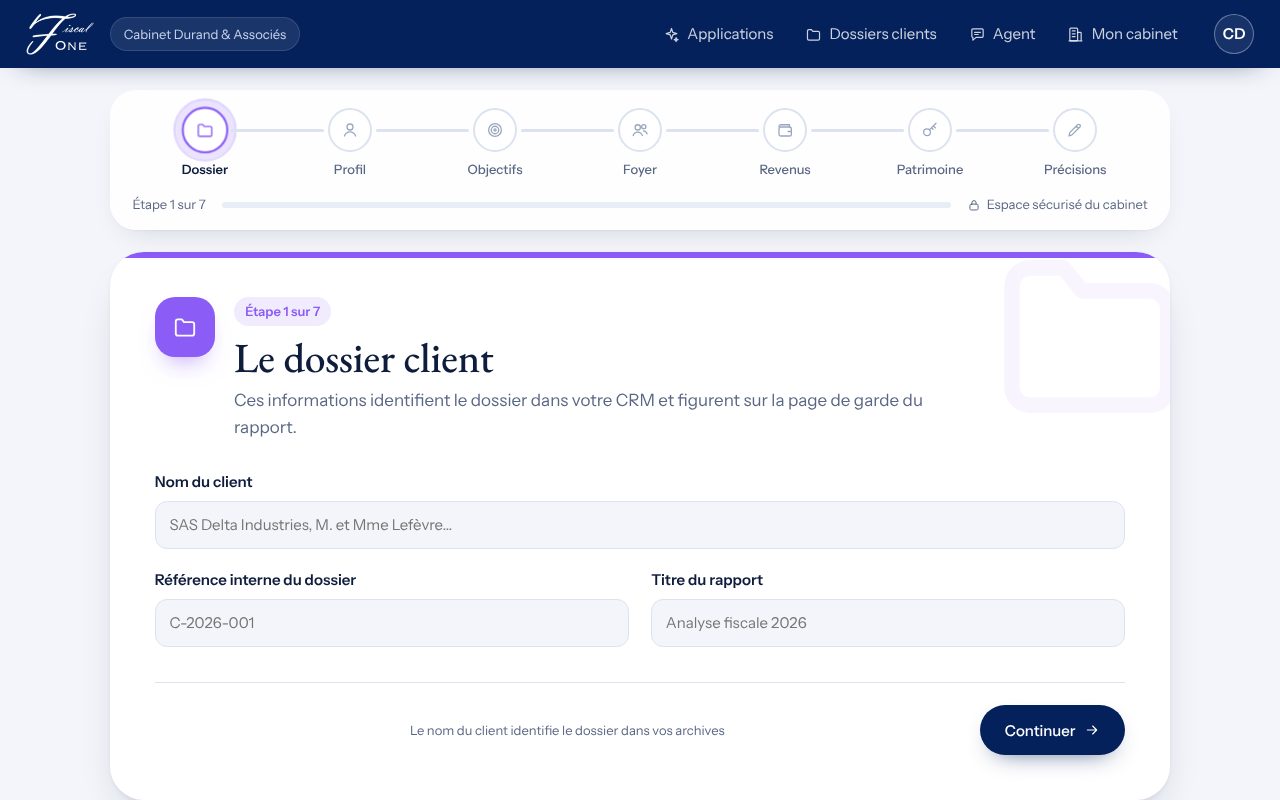
Task: Click the Titre du rapport field
Action: [888, 623]
